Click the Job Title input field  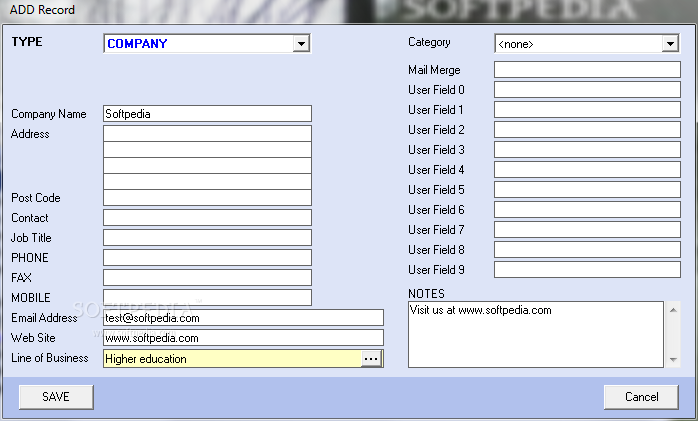(207, 238)
